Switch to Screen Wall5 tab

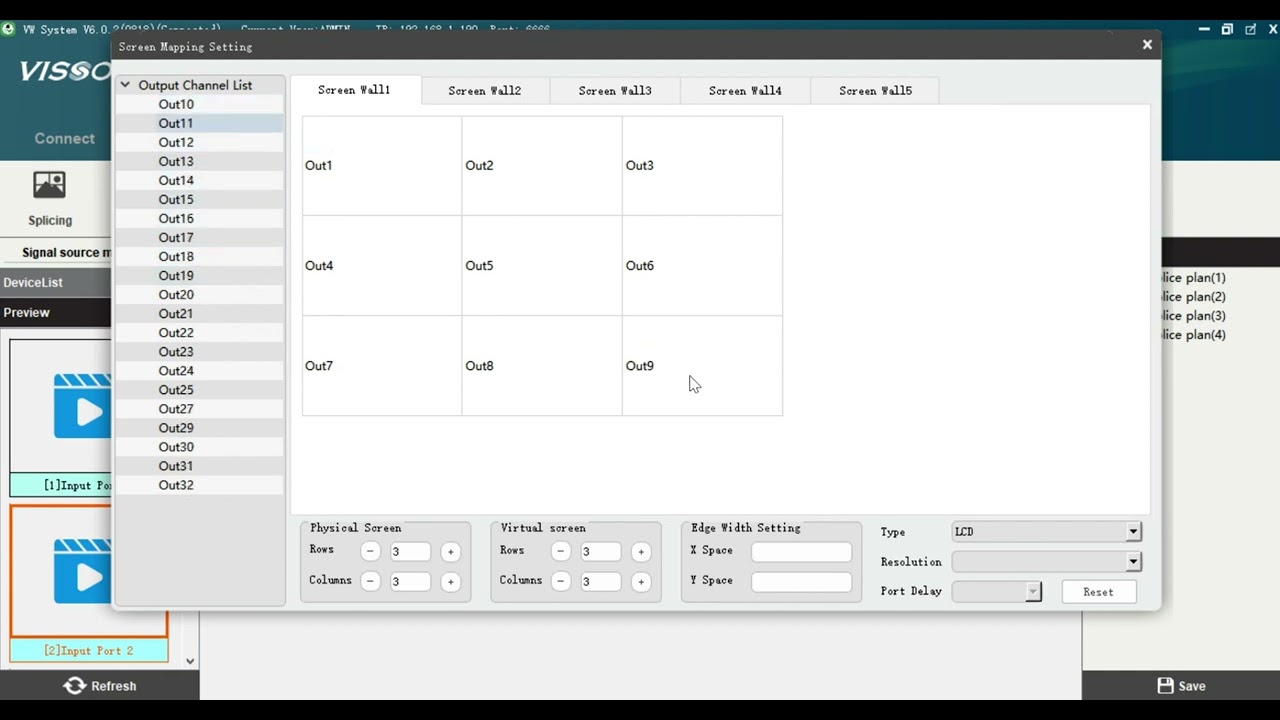click(875, 91)
